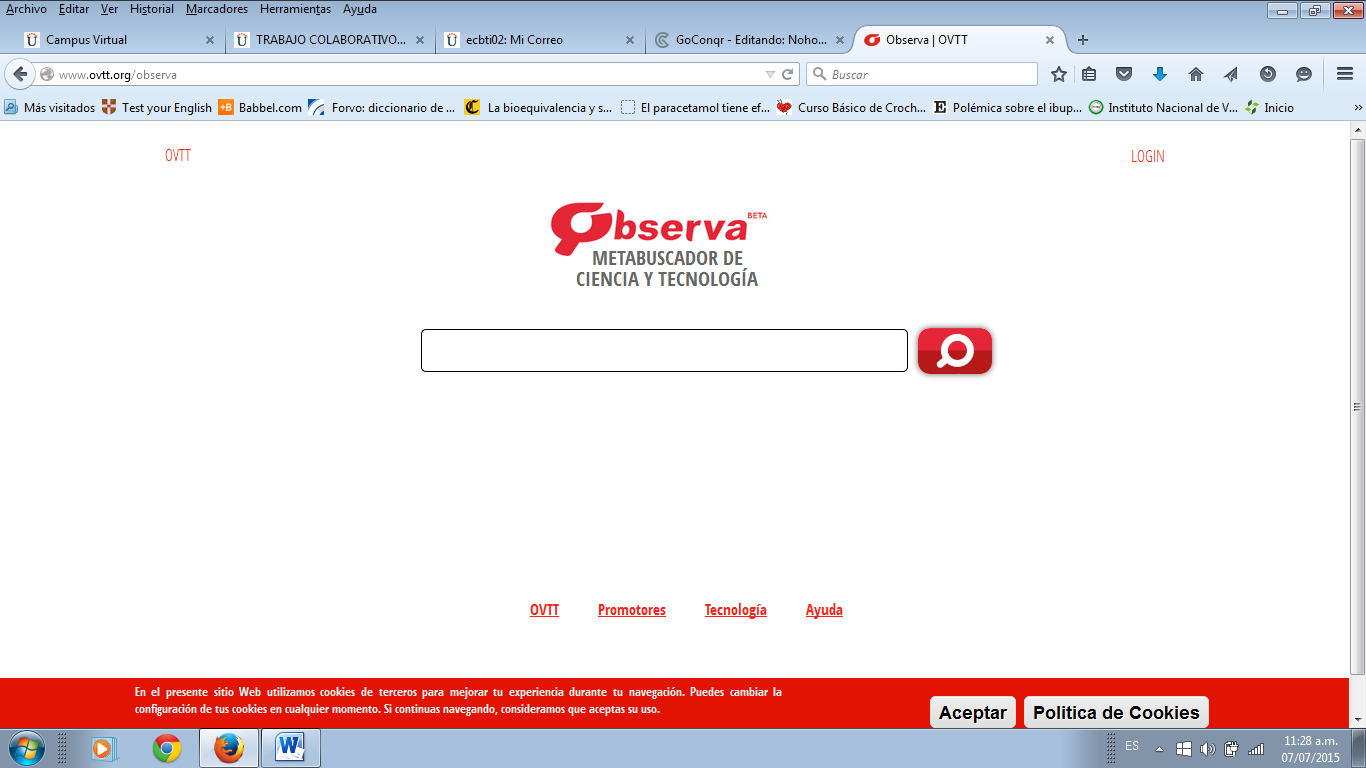1366x768 pixels.
Task: Focus the Observa metasearch text box
Action: point(664,350)
